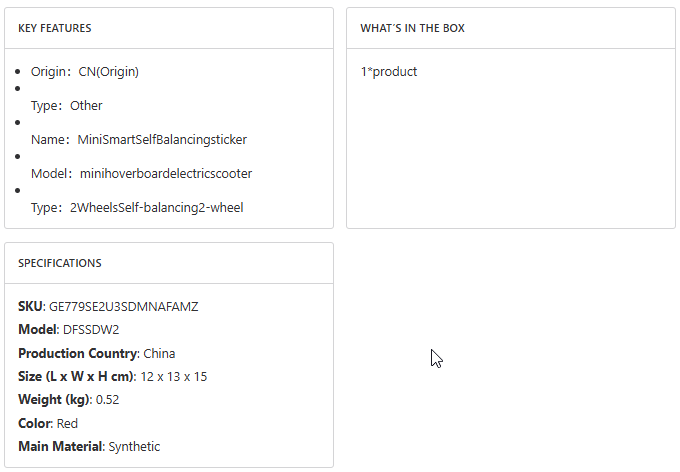Select the 12 x 13 x 15 size value
The height and width of the screenshot is (472, 680).
point(173,377)
